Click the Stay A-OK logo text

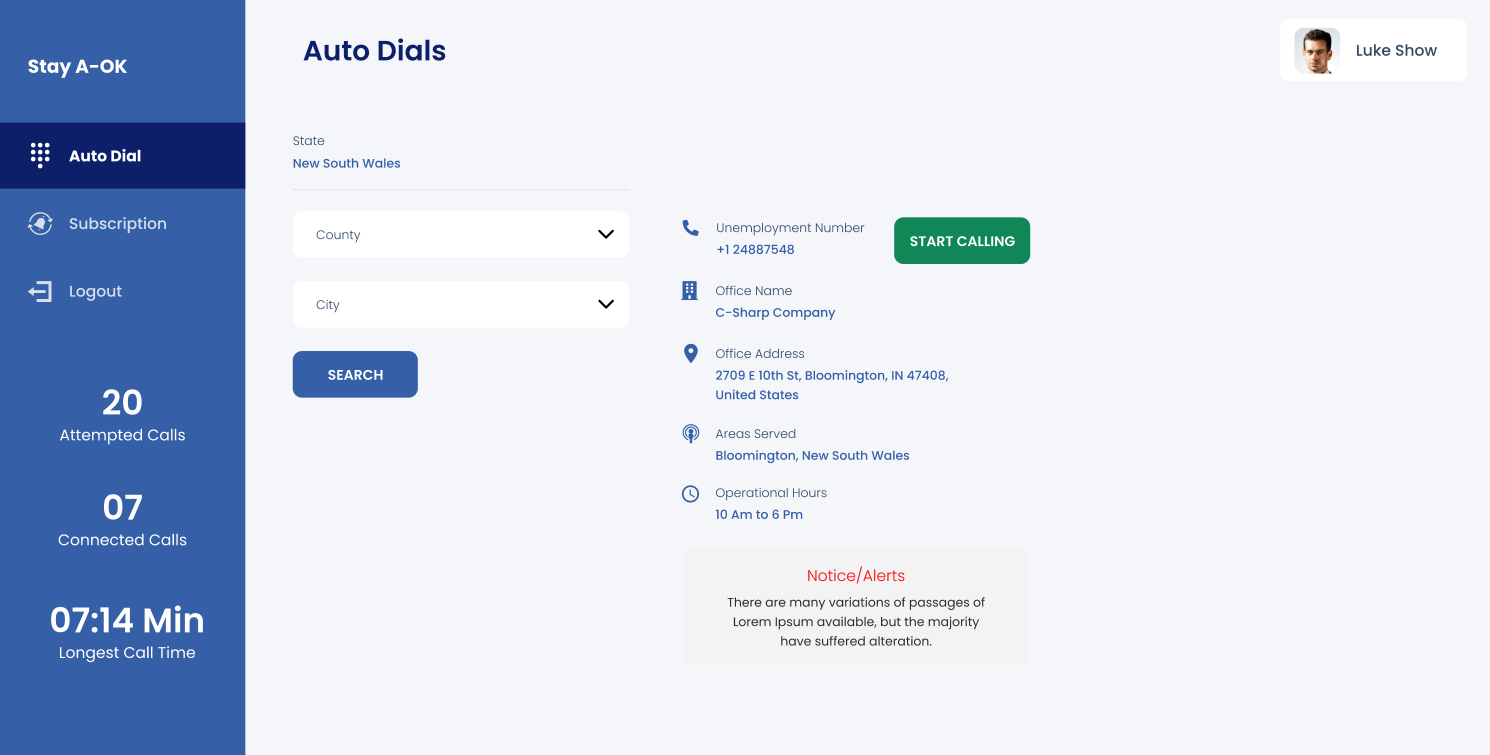(x=77, y=67)
